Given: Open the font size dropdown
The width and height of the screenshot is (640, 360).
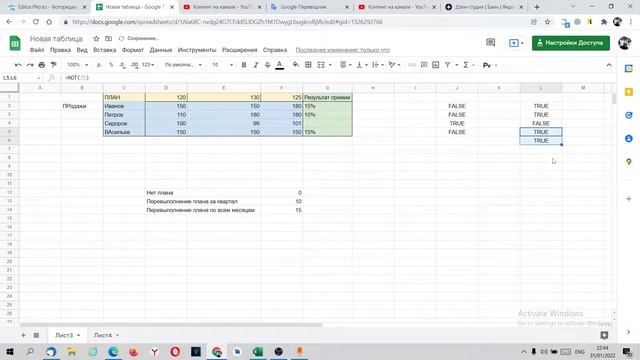Looking at the screenshot, I should point(222,65).
